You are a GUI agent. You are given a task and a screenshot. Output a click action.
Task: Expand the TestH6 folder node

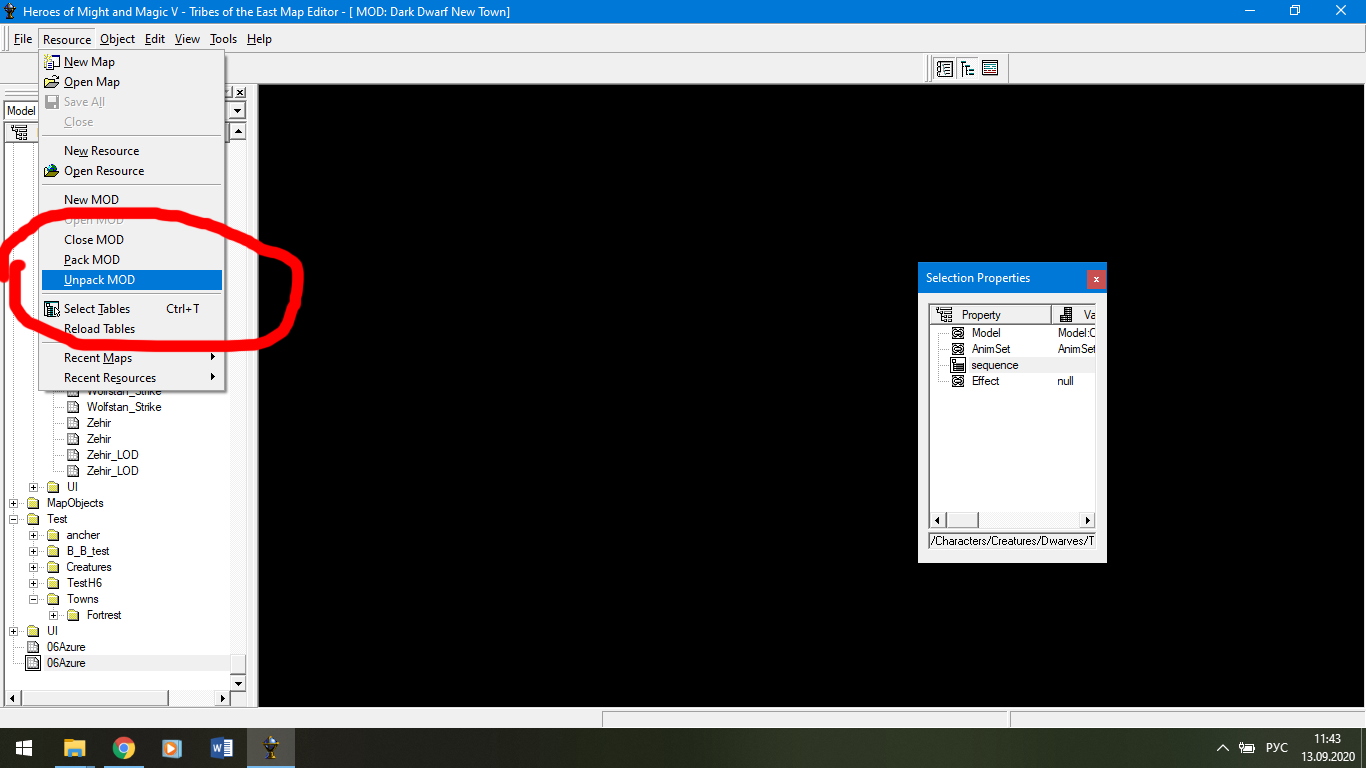pyautogui.click(x=34, y=583)
